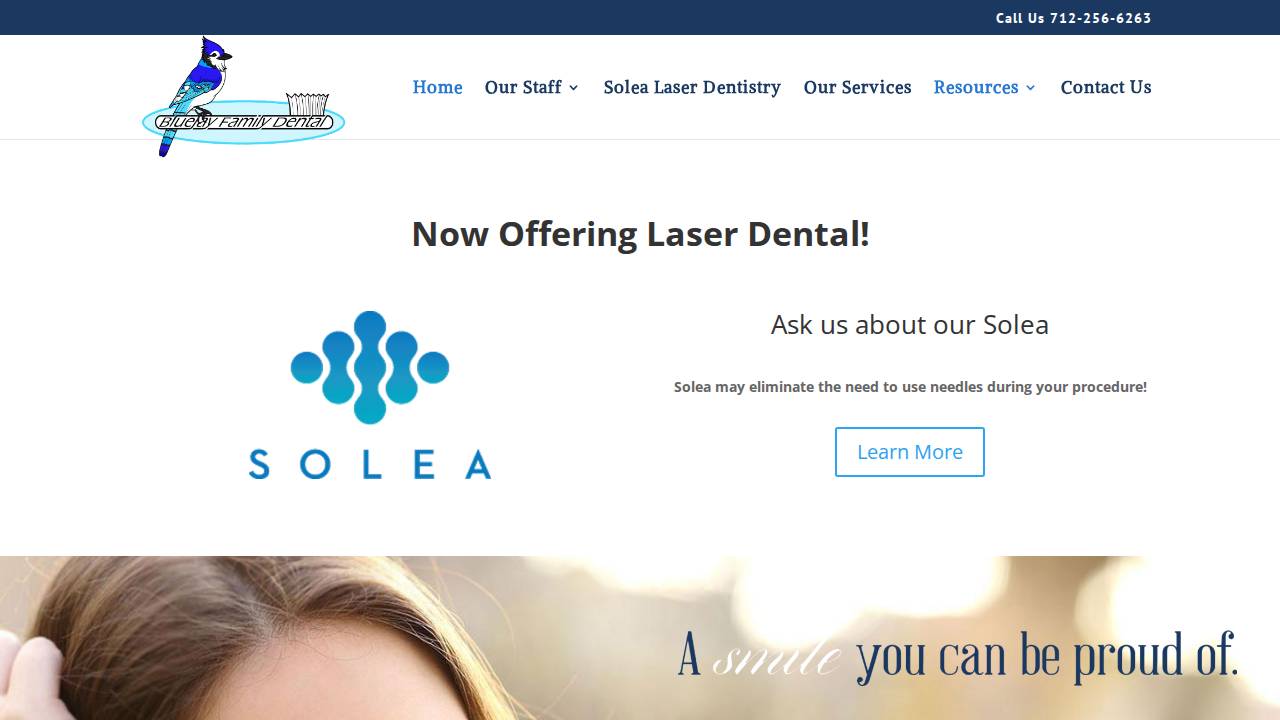Open the Contact Us page

point(1106,87)
